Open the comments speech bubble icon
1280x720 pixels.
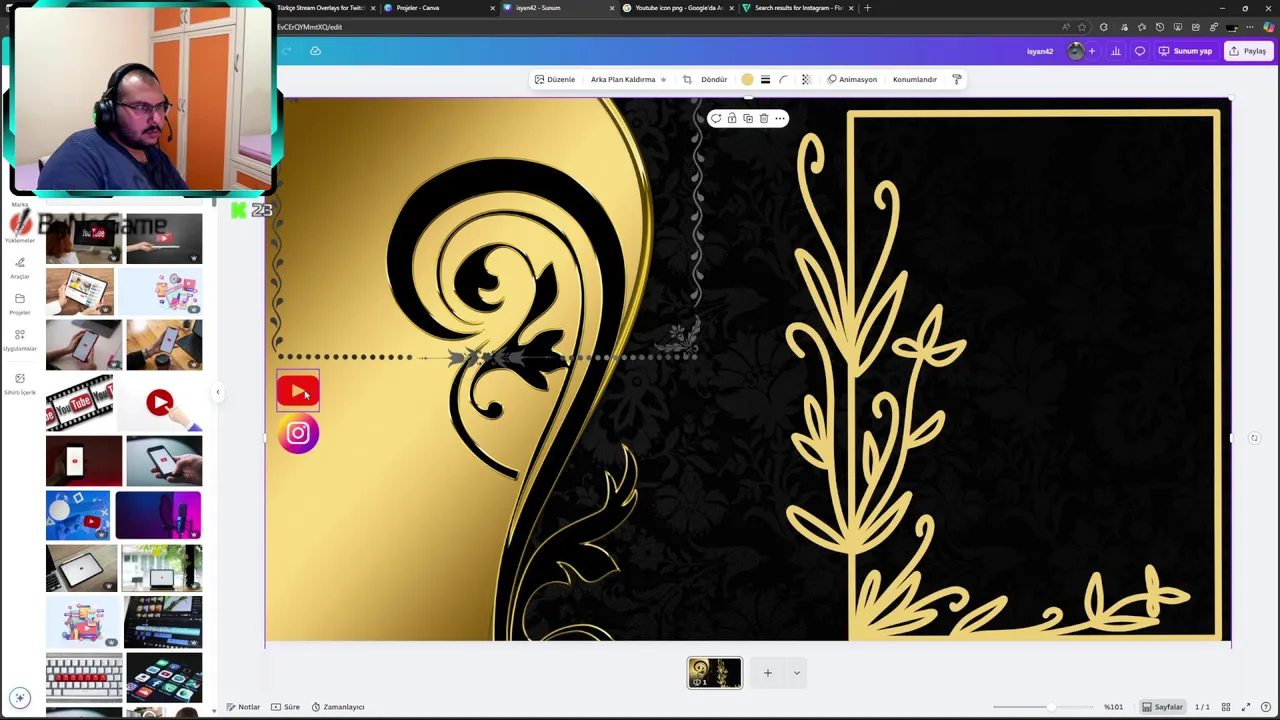(x=1140, y=51)
